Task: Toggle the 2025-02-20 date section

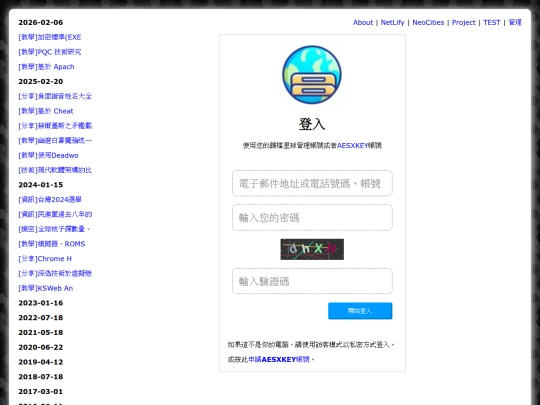Action: pyautogui.click(x=41, y=82)
